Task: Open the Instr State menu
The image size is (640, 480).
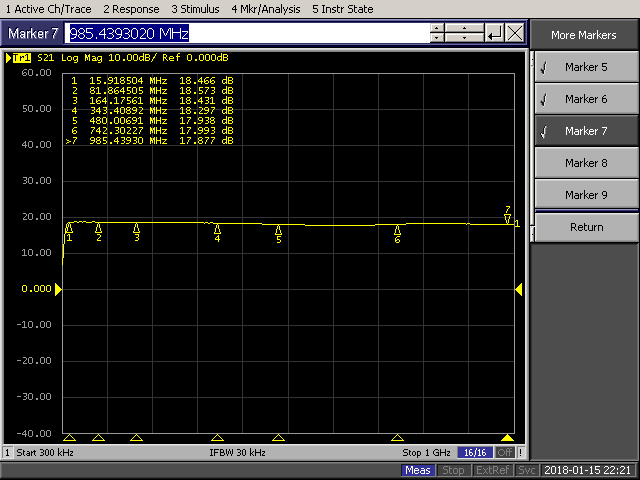Action: pos(343,9)
